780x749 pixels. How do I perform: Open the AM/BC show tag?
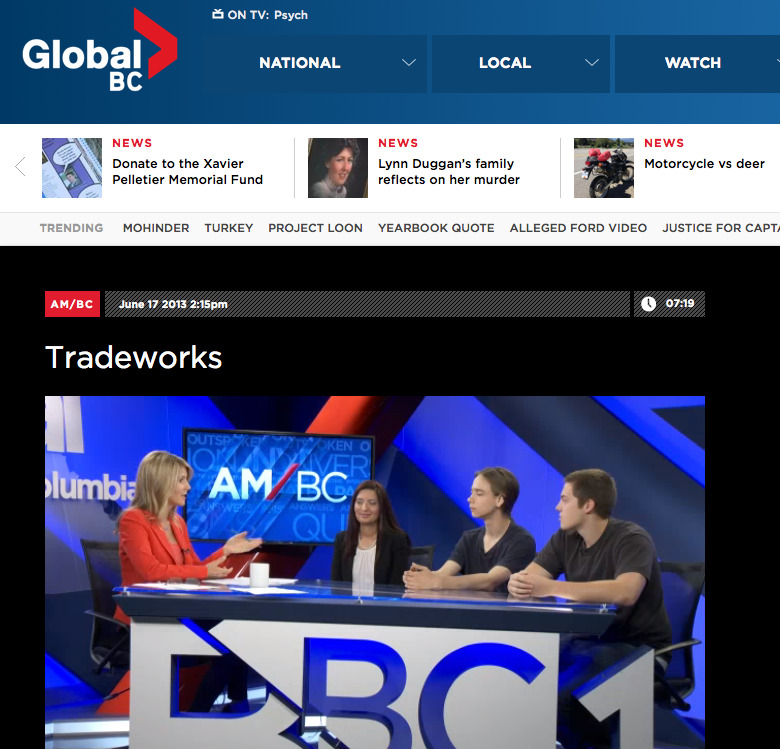tap(72, 304)
